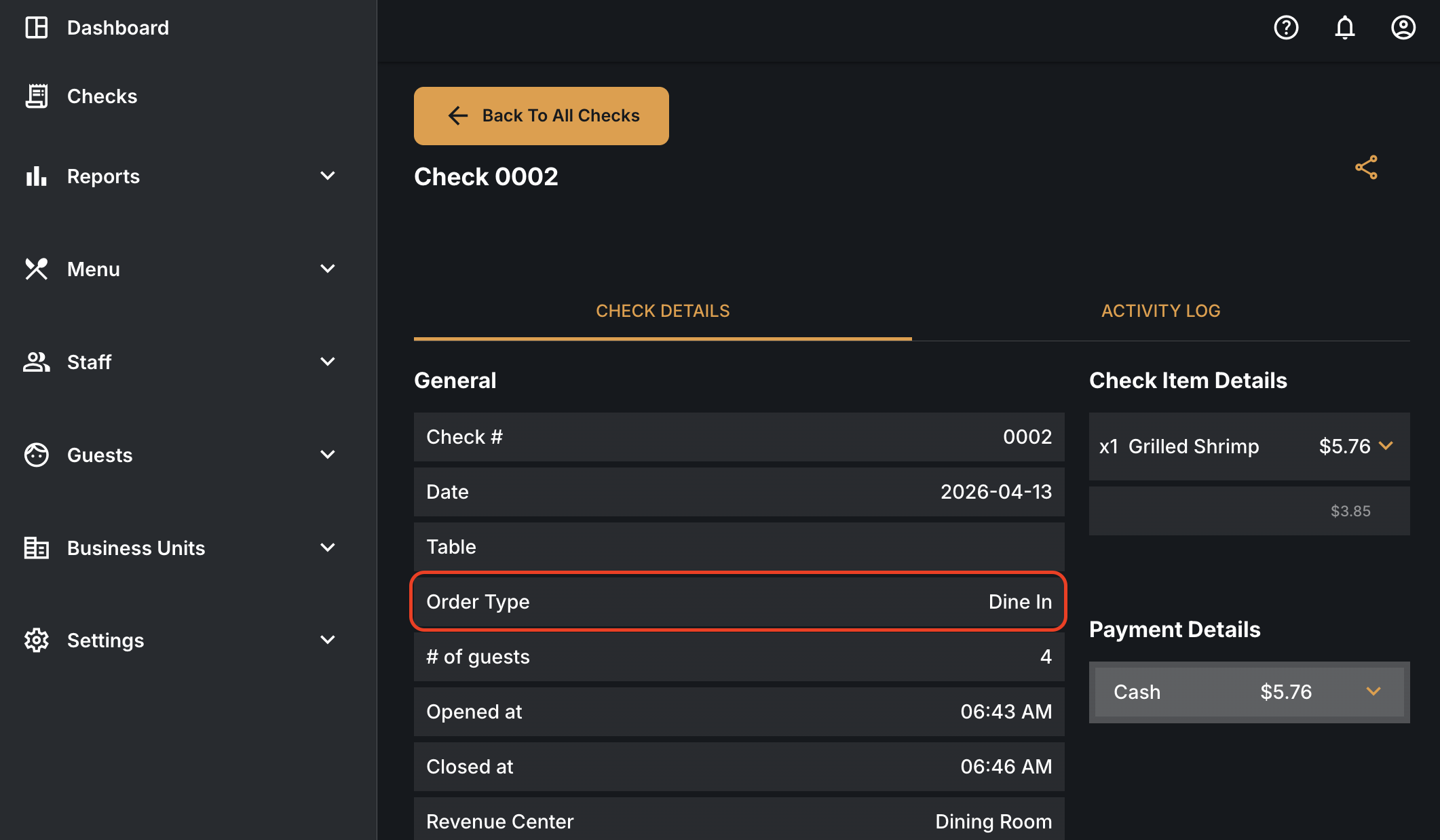Open notifications bell
The image size is (1440, 840).
tap(1345, 28)
